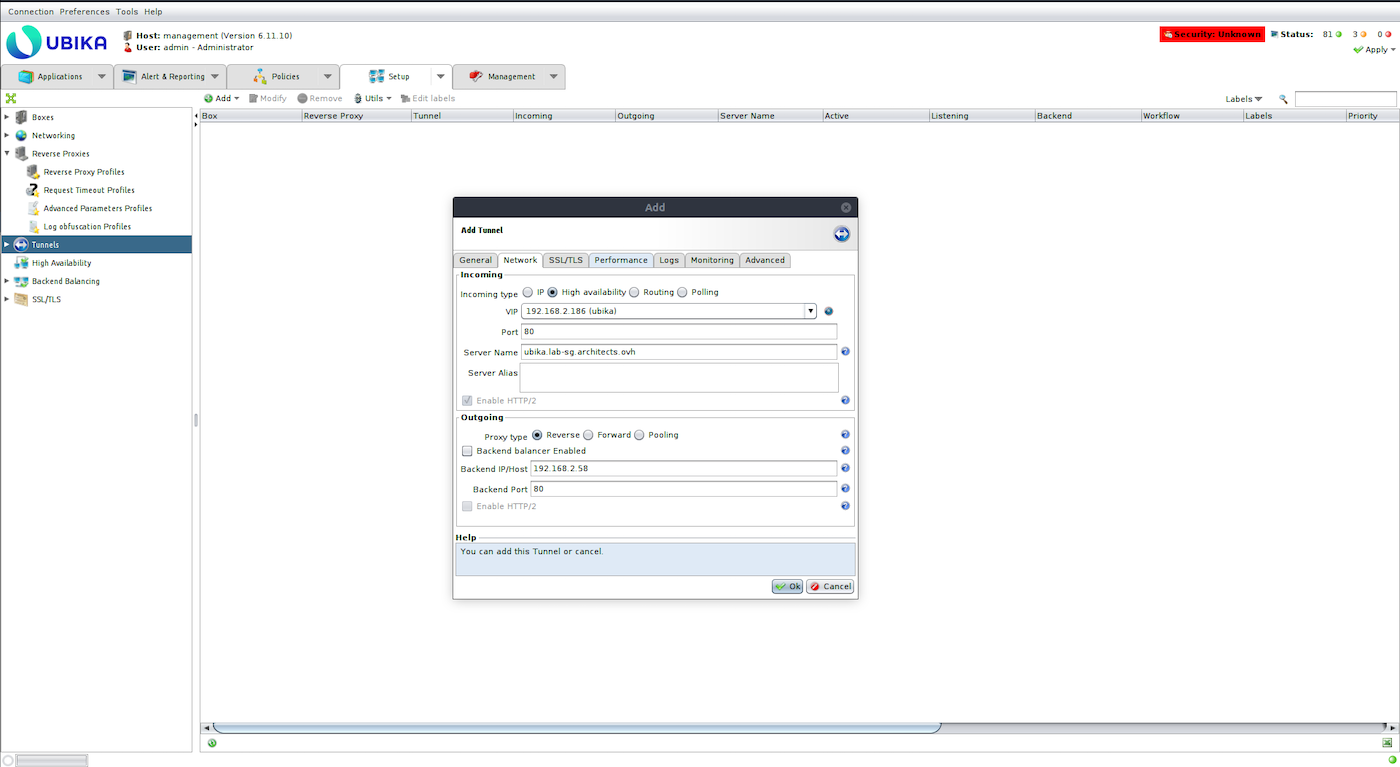
Task: Cancel the Add Tunnel dialog
Action: (x=830, y=586)
